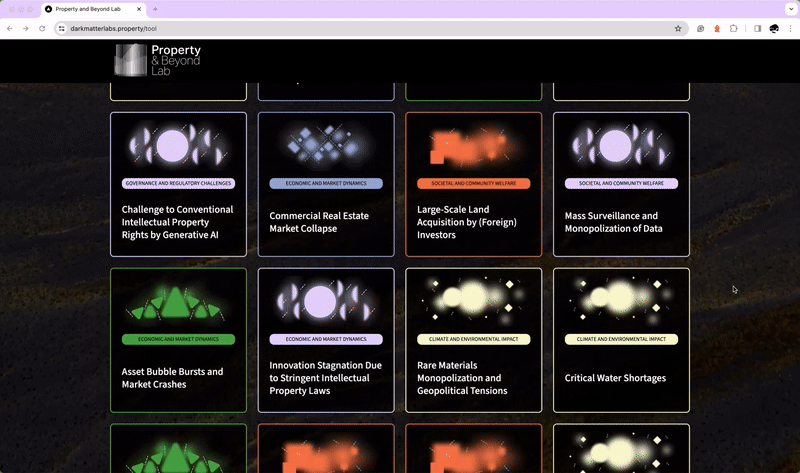Screen dimensions: 800x473
Task: Toggle the browser side panel icon
Action: pyautogui.click(x=758, y=29)
